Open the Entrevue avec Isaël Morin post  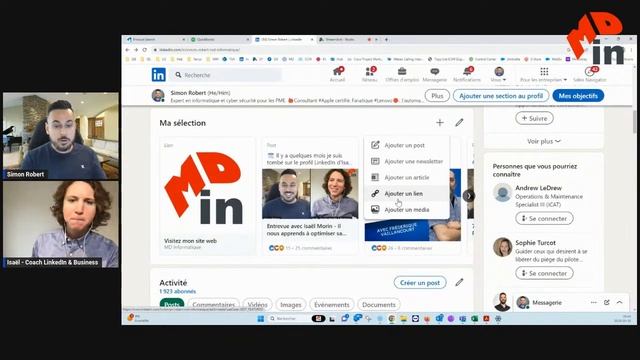310,196
